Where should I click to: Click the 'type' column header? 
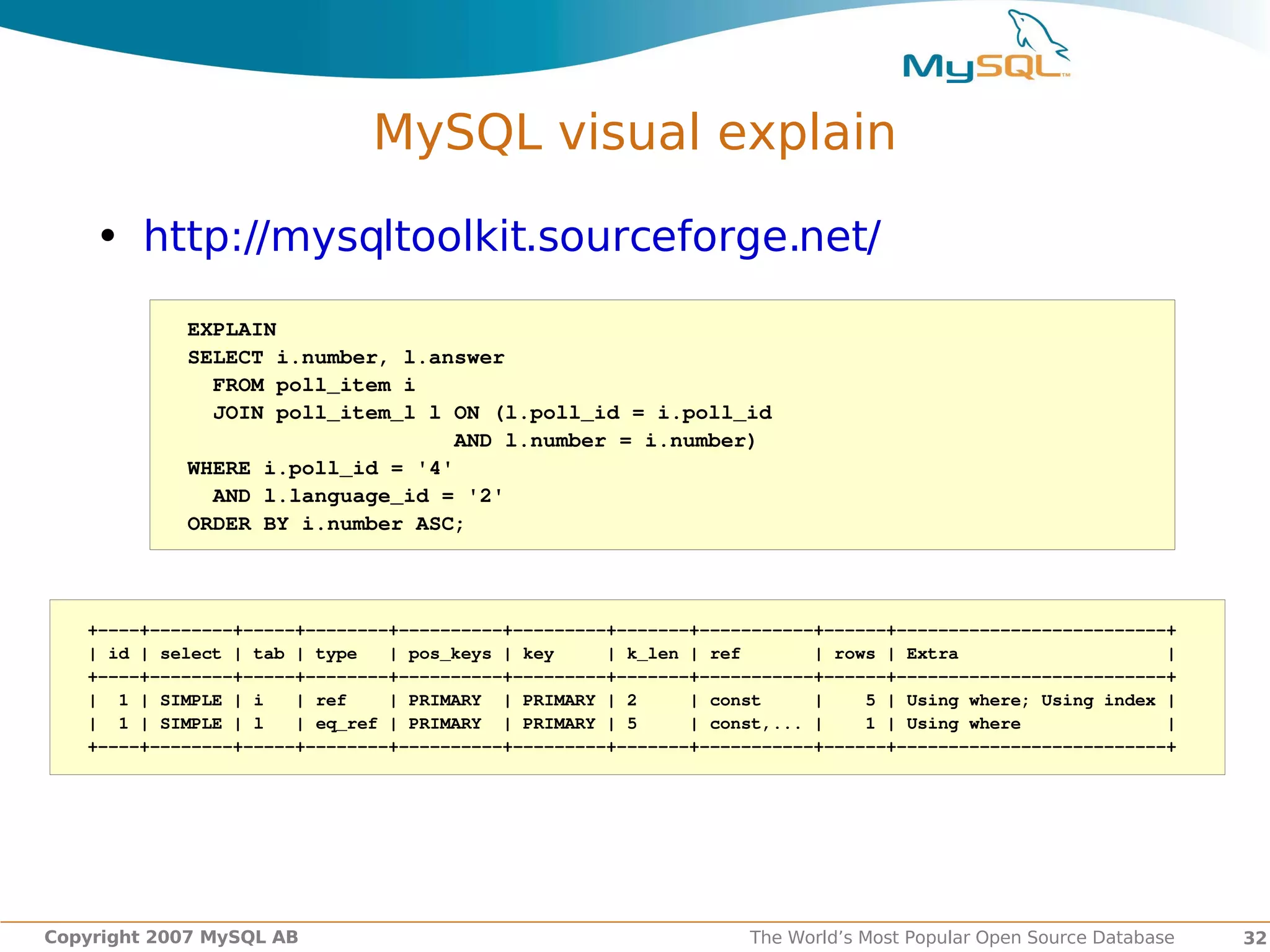pos(336,654)
